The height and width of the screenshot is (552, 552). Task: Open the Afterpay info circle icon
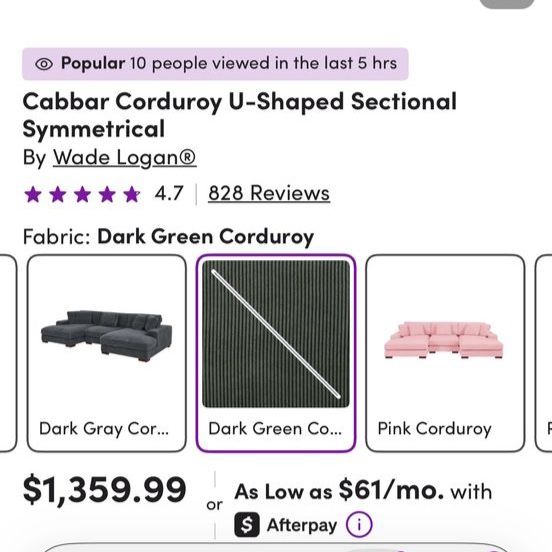[x=359, y=525]
